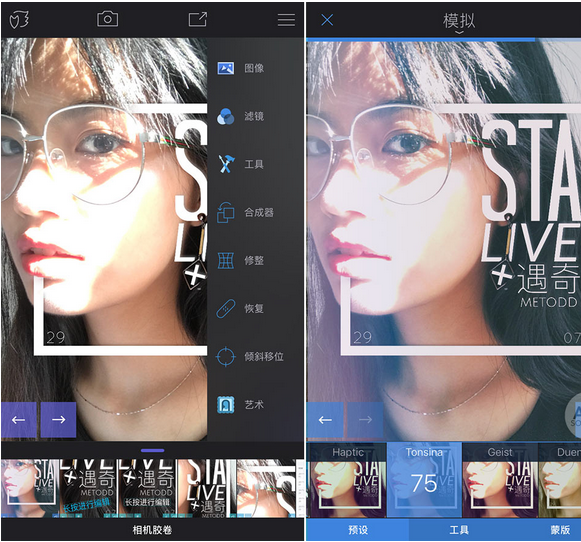Adjust the Tonsina preset at 75
Image resolution: width=581 pixels, height=542 pixels.
(x=424, y=480)
